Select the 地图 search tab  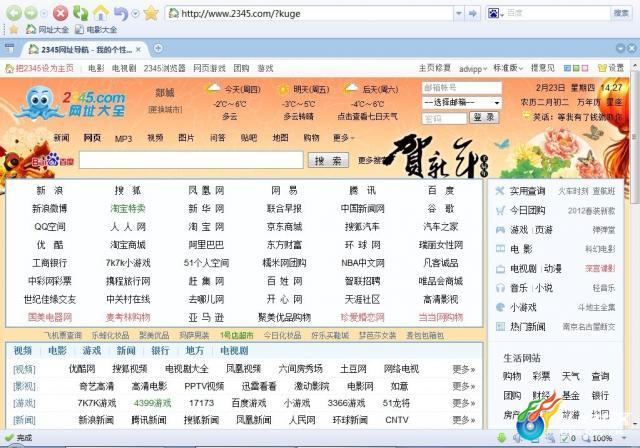click(280, 138)
